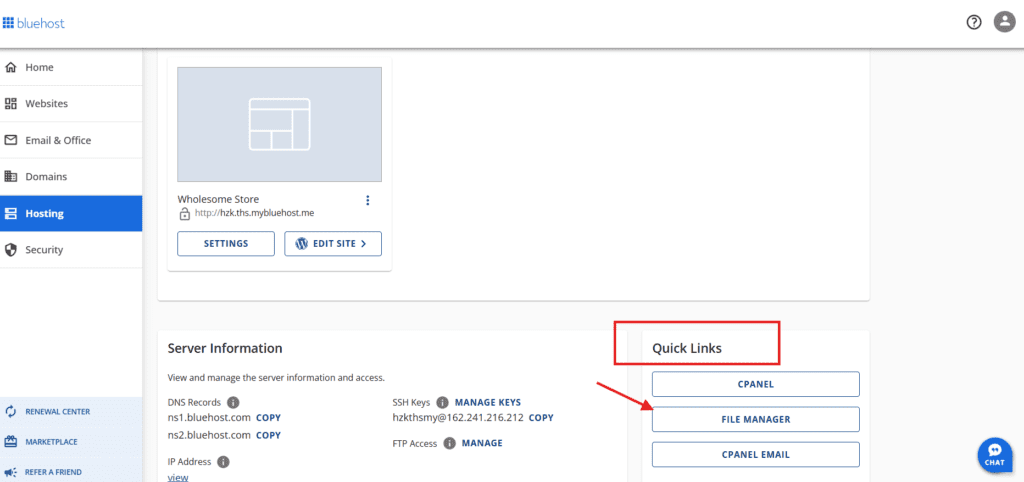Click the info icon next to IP Address
The width and height of the screenshot is (1024, 482).
223,462
